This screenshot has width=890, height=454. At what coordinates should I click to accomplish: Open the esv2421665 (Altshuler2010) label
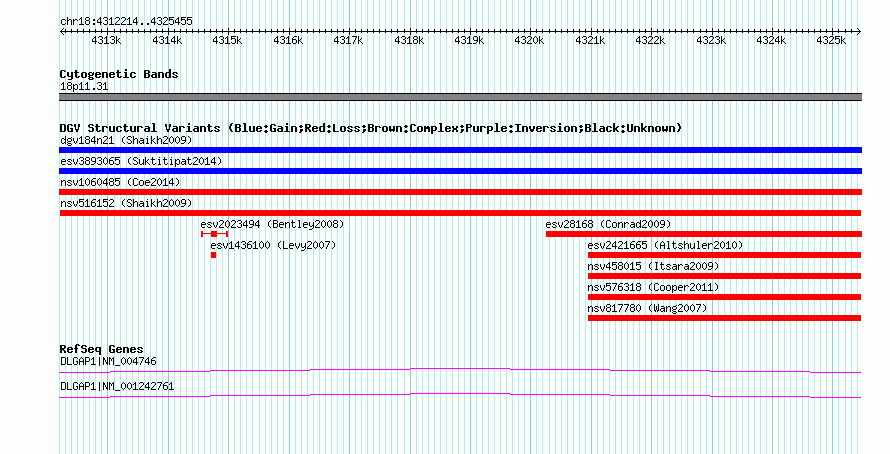(665, 245)
